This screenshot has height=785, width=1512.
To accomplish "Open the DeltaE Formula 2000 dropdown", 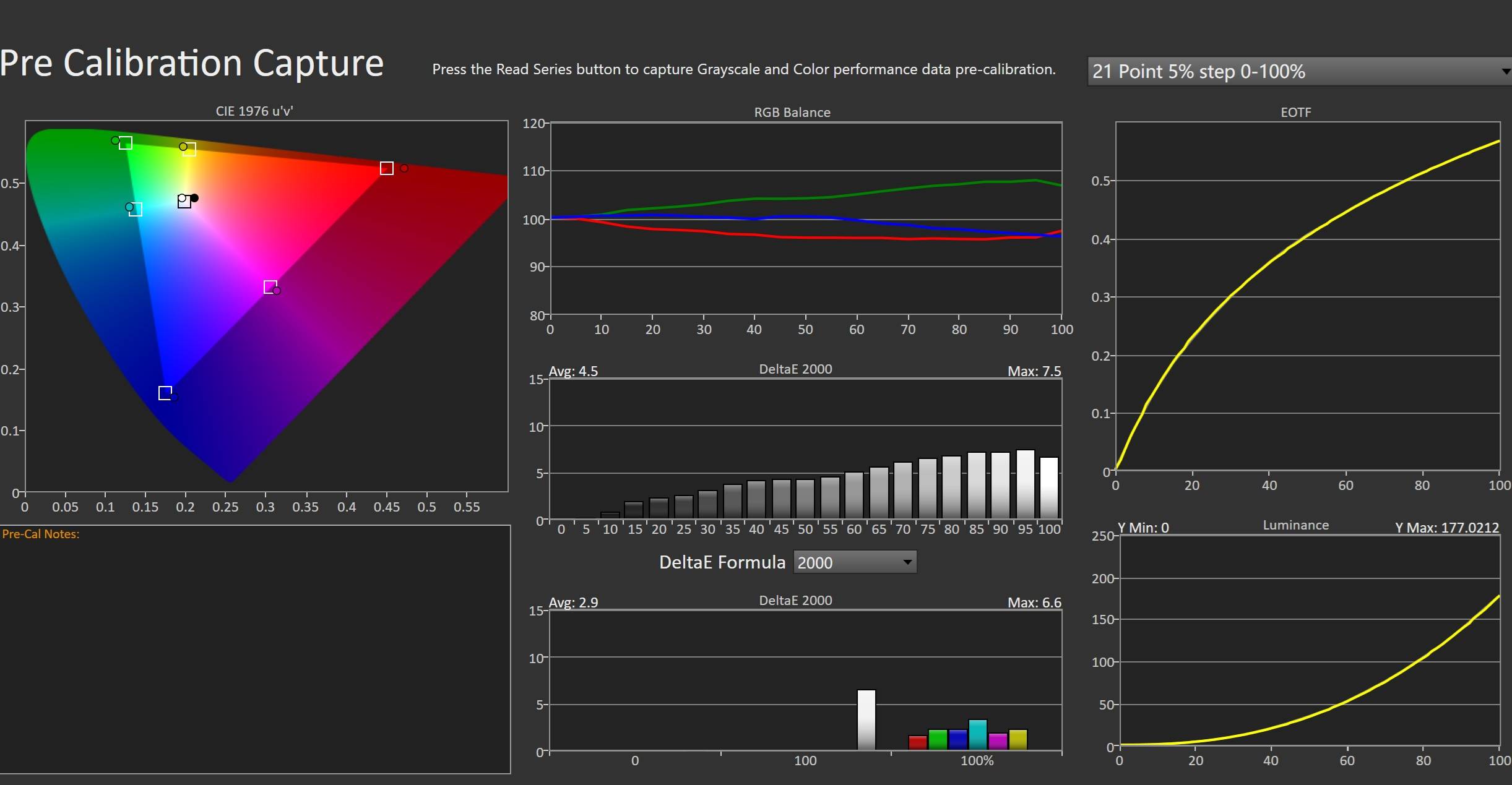I will click(x=854, y=562).
